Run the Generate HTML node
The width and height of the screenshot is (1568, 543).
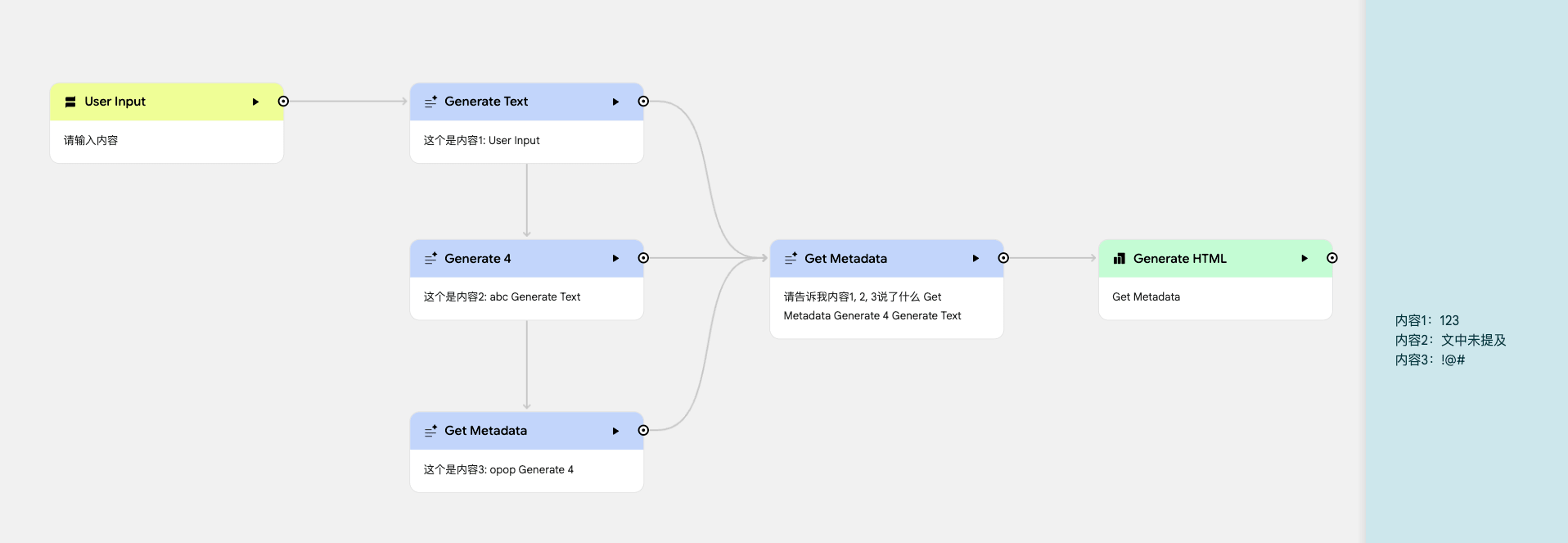(x=1304, y=259)
